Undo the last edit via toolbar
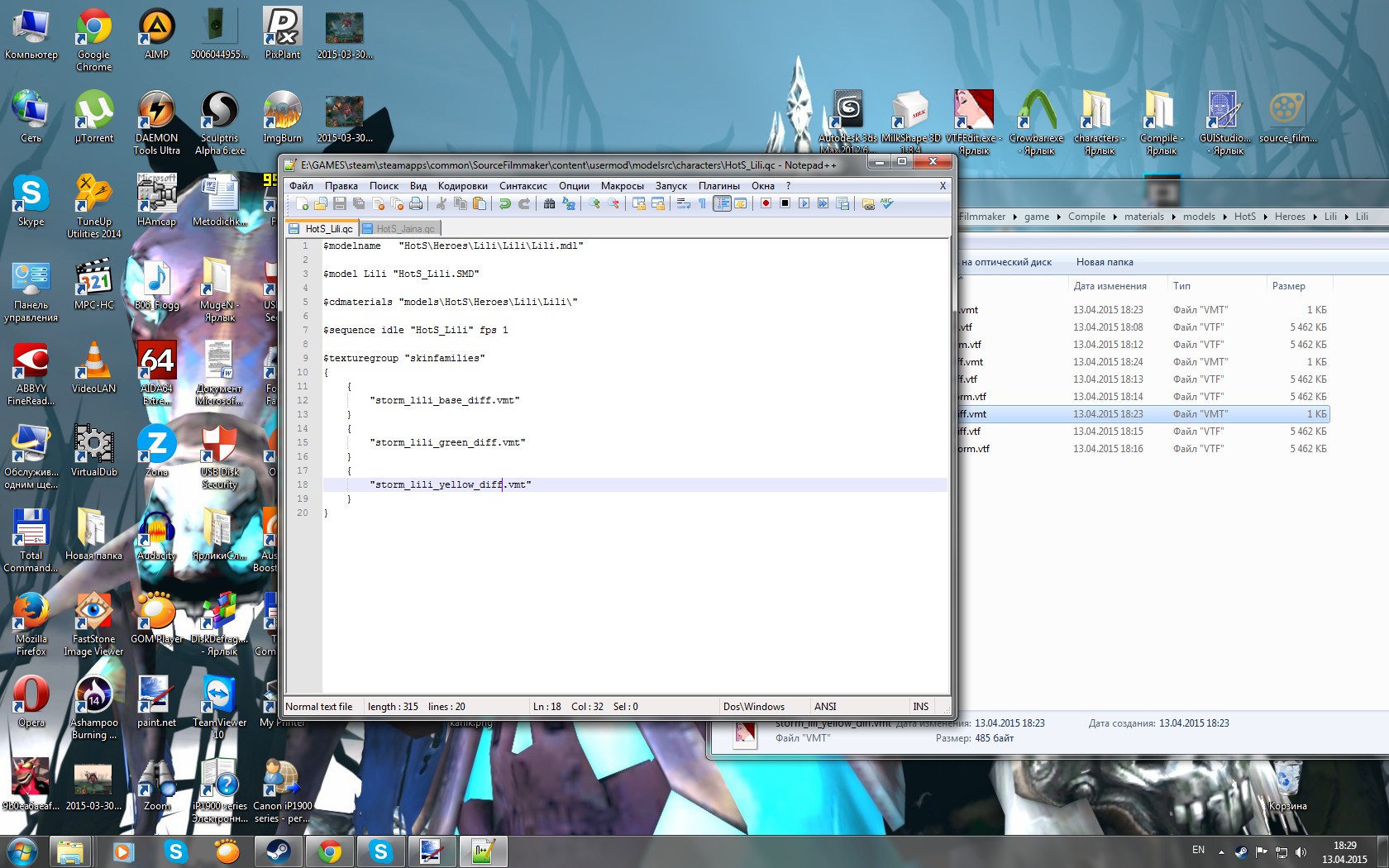Viewport: 1389px width, 868px height. 504,203
